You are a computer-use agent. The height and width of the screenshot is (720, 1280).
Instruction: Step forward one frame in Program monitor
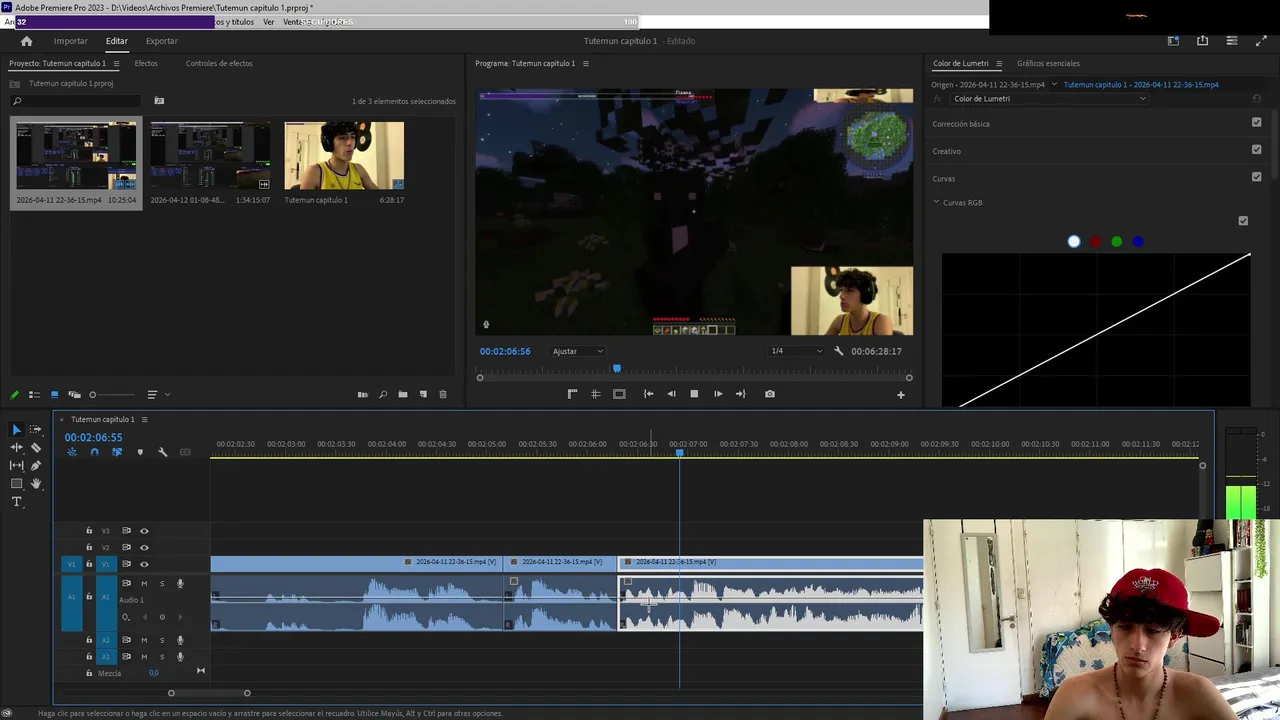717,394
